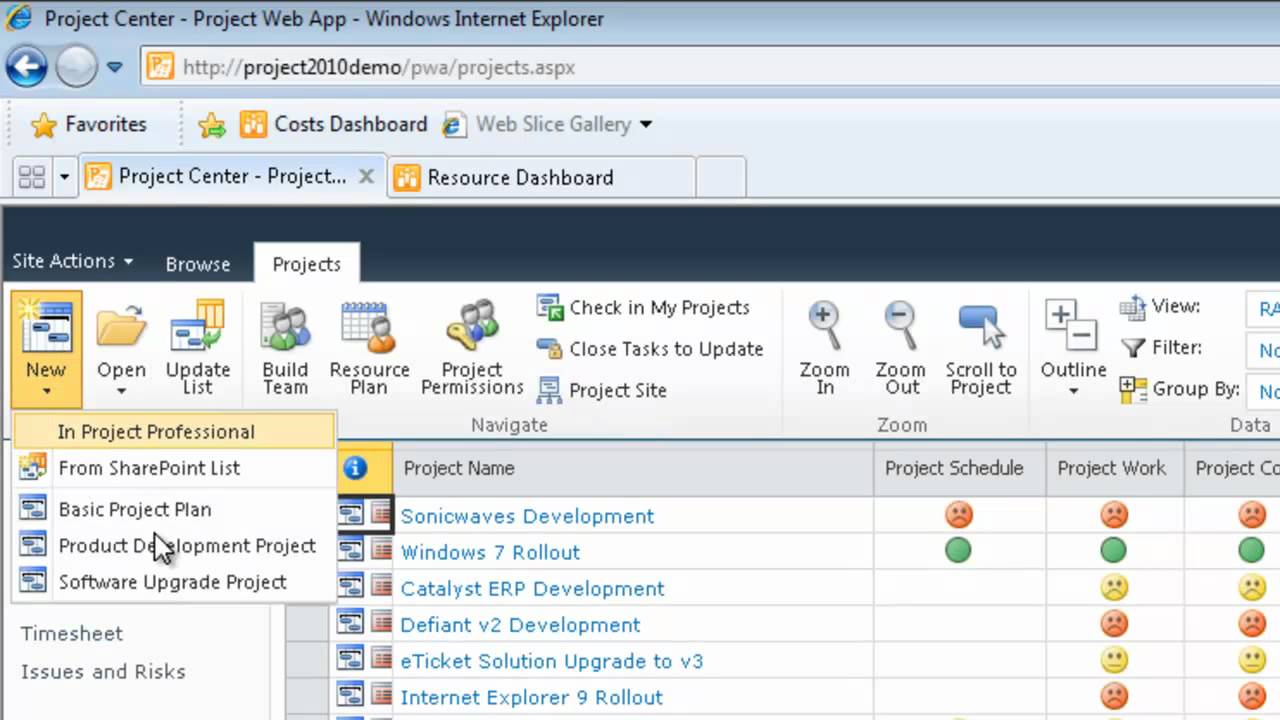Open Catalyst ERP Development project link

click(532, 588)
